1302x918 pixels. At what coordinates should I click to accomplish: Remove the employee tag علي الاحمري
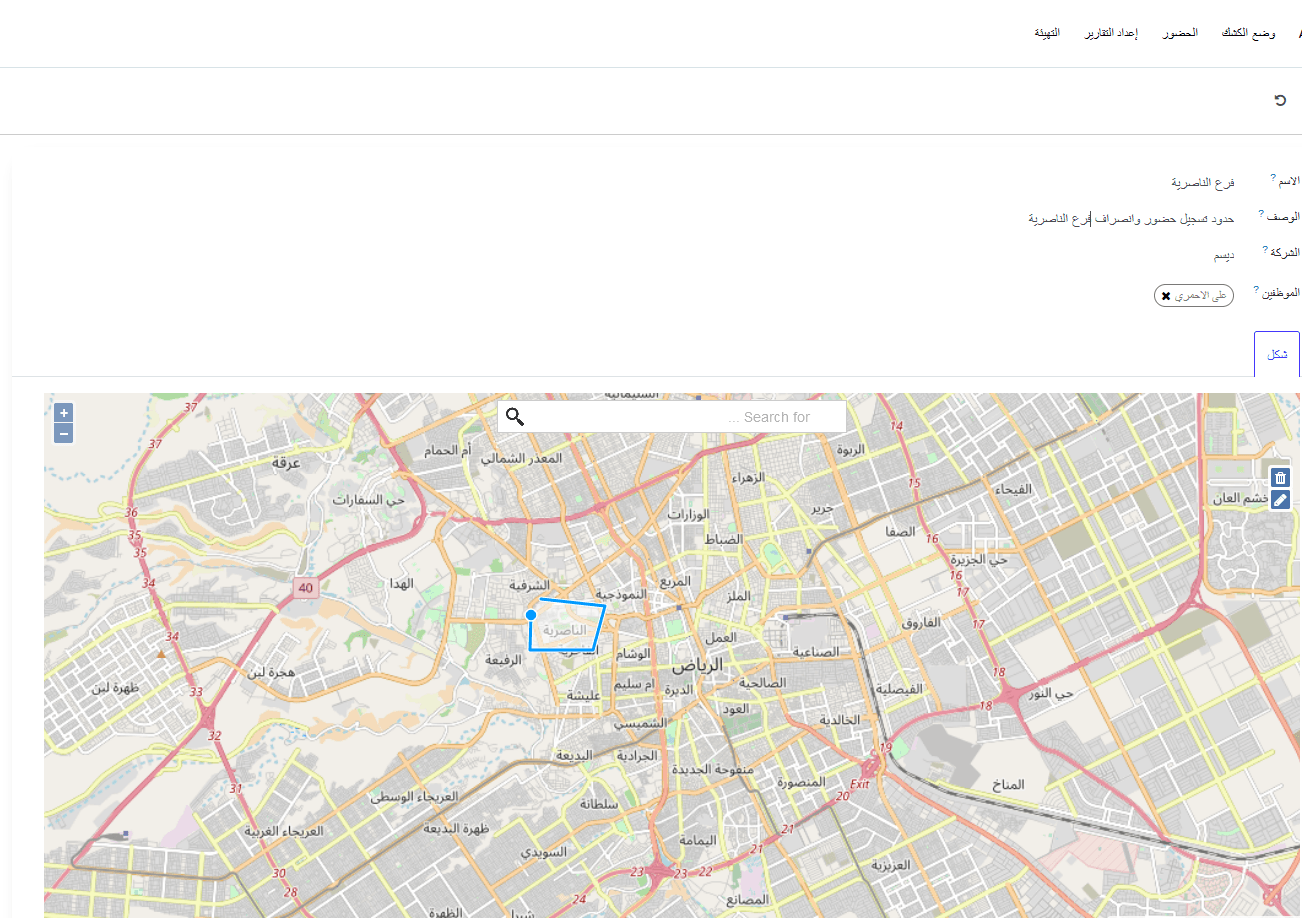click(1166, 296)
